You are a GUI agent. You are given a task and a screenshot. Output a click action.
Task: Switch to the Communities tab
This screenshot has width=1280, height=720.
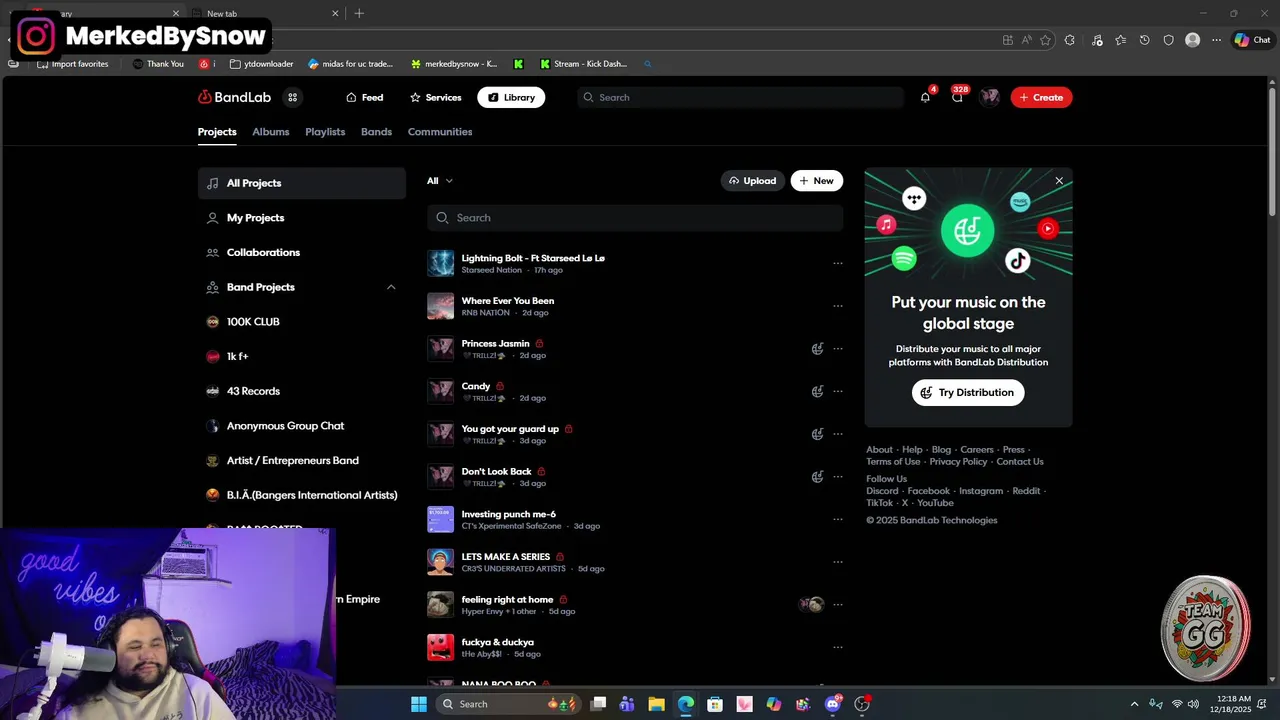[x=440, y=132]
